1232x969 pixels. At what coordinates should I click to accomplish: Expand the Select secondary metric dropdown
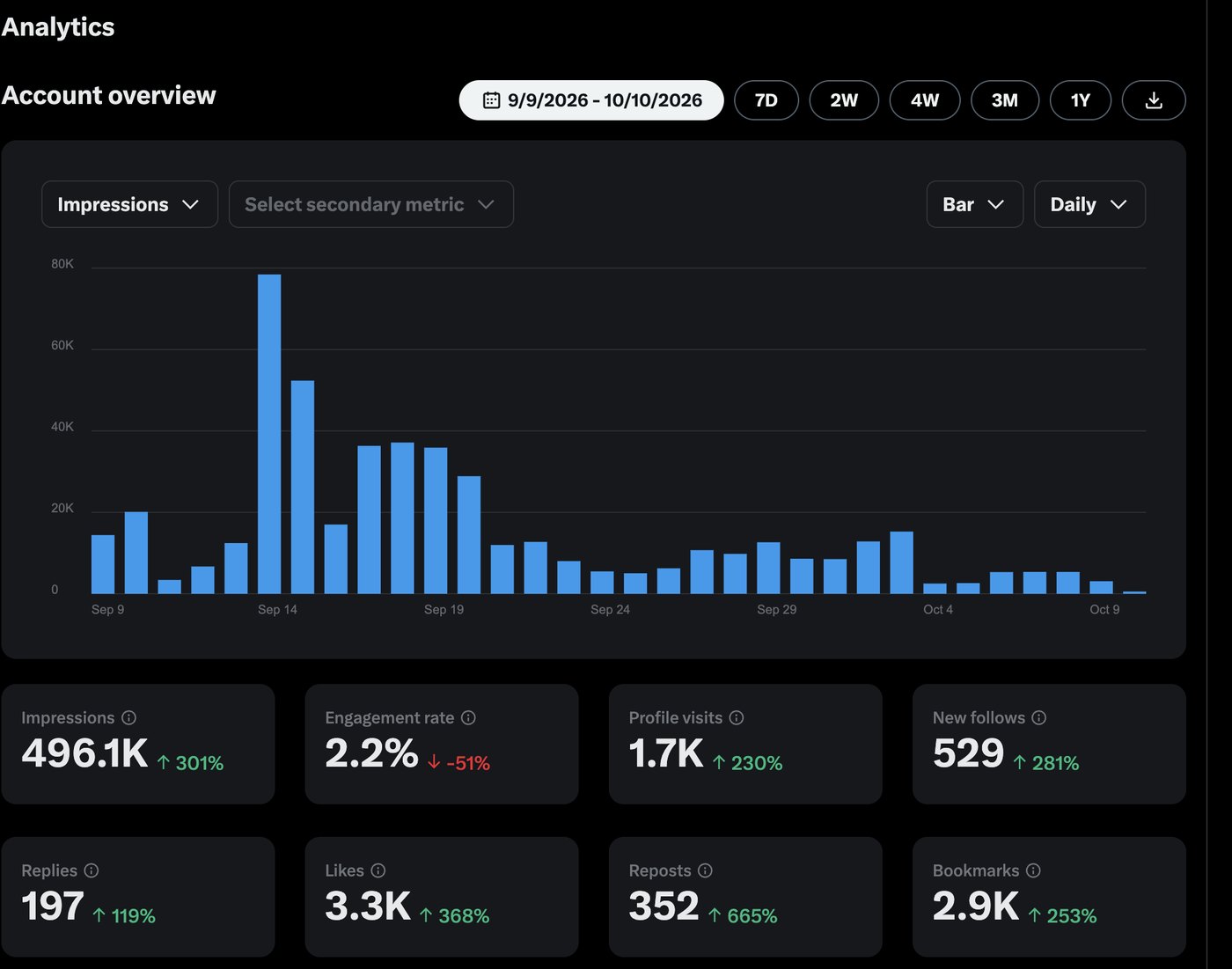371,204
